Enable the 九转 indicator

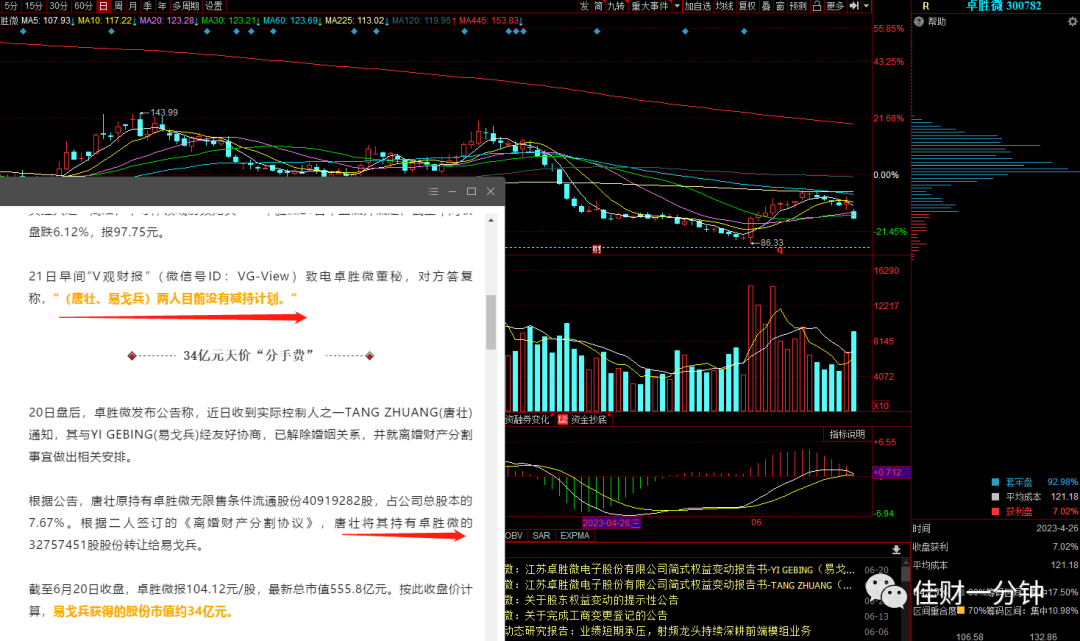point(616,6)
